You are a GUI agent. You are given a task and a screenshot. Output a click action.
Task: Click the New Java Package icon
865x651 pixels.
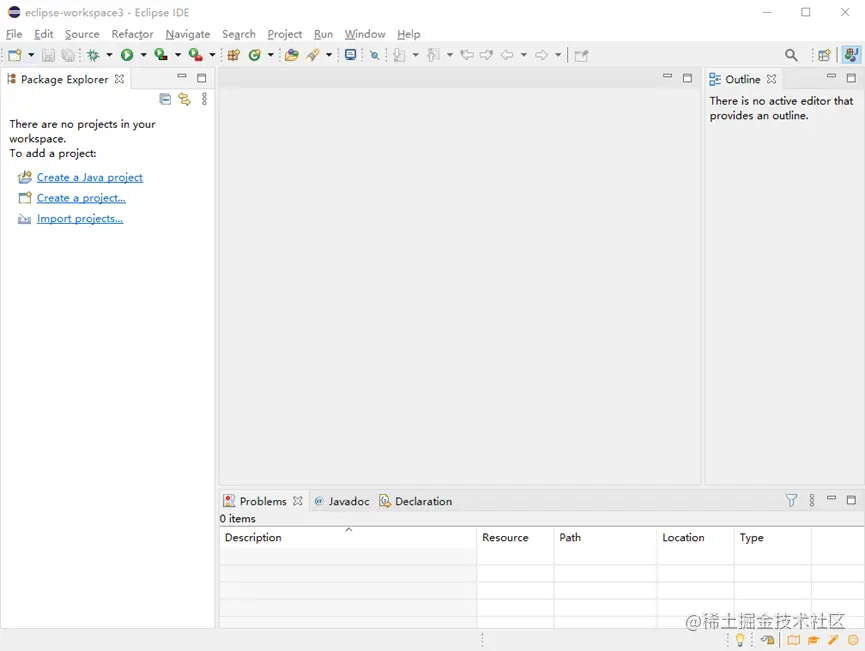(234, 55)
